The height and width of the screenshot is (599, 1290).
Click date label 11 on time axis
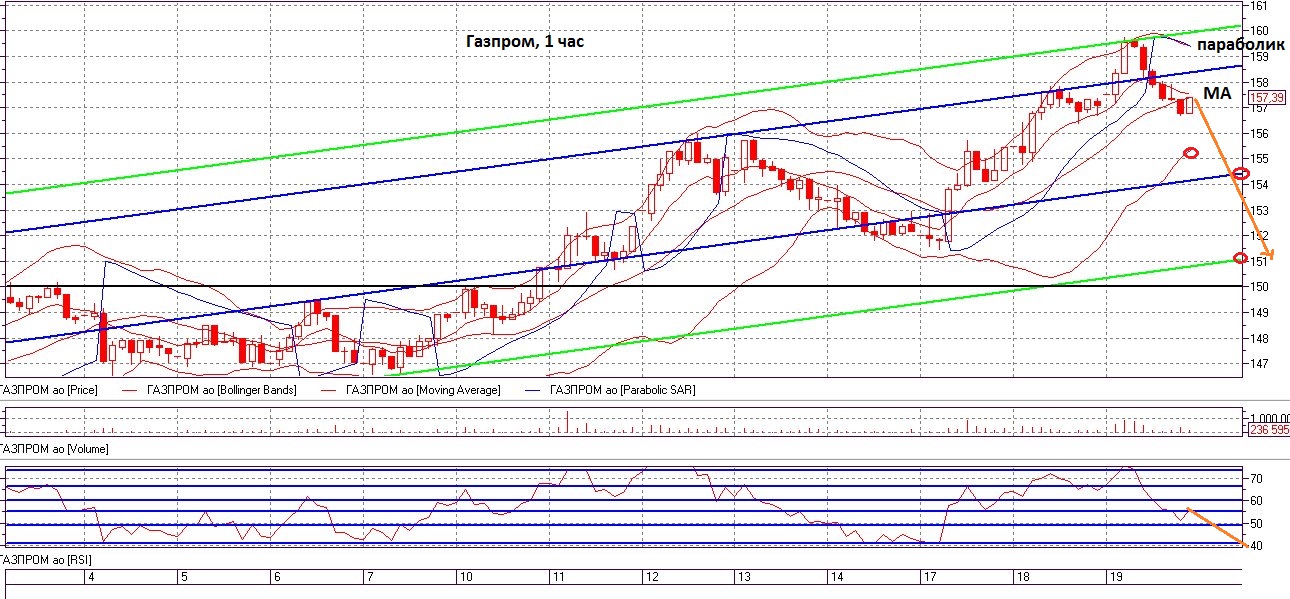click(x=558, y=577)
